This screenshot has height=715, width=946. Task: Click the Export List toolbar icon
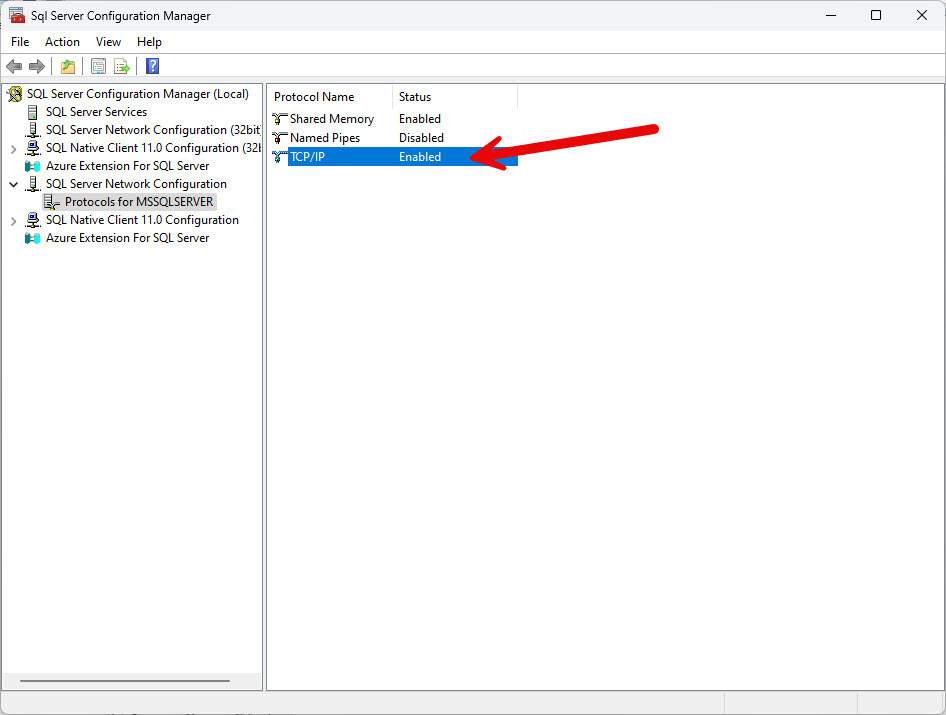coord(122,67)
